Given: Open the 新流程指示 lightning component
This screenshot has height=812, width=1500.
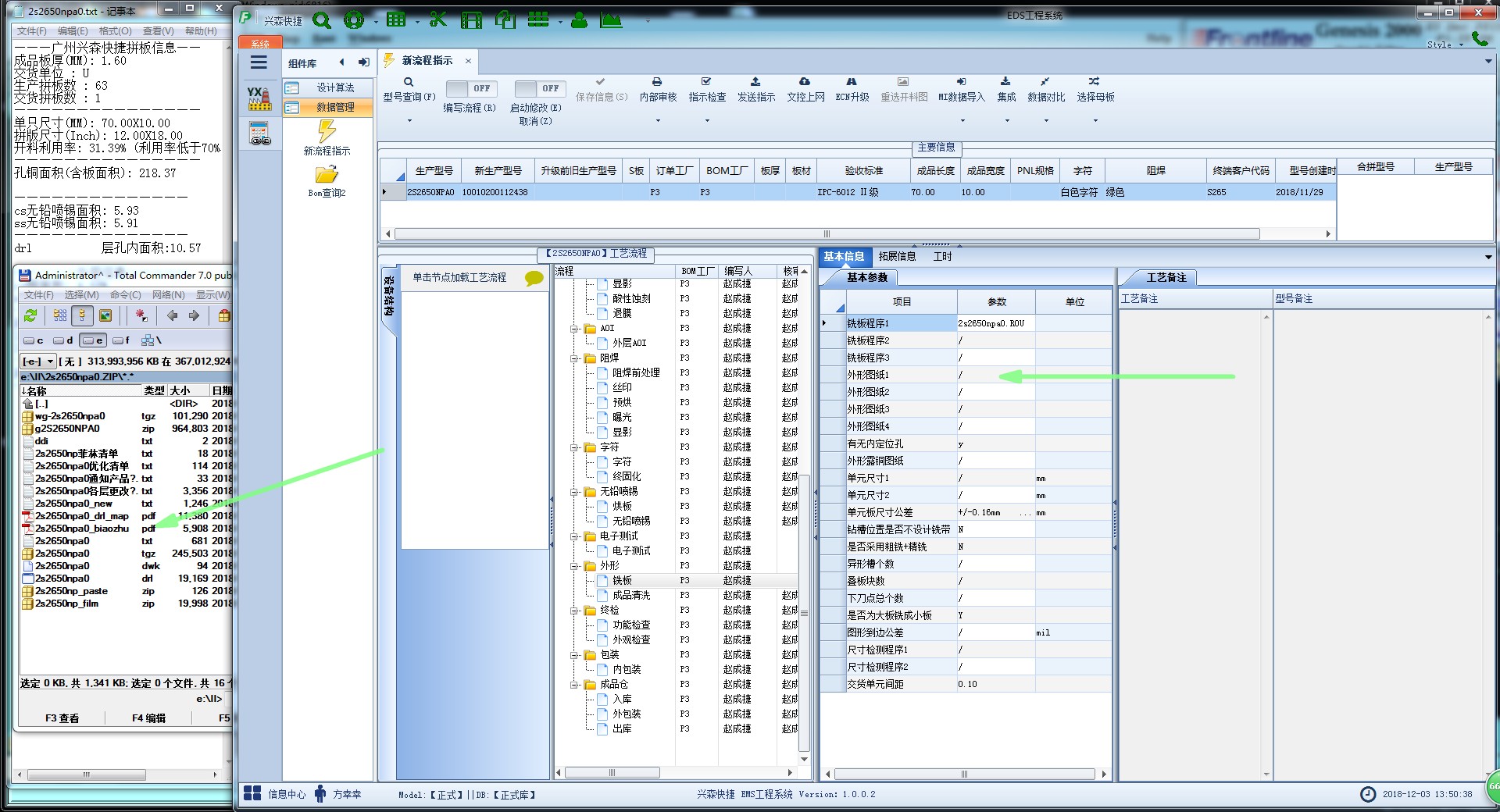Looking at the screenshot, I should point(327,138).
